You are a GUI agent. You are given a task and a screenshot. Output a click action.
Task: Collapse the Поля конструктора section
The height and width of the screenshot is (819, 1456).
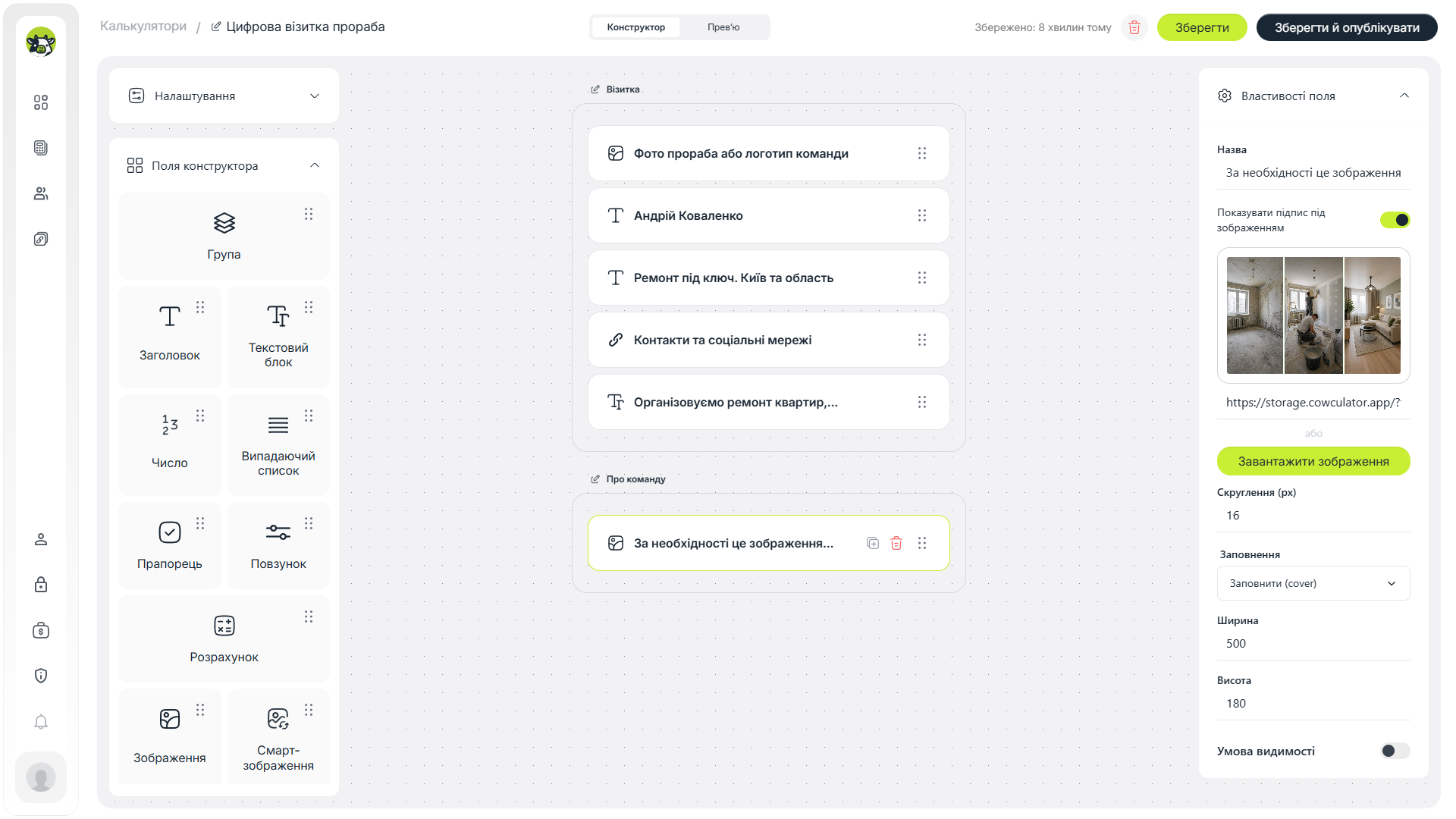[x=315, y=165]
